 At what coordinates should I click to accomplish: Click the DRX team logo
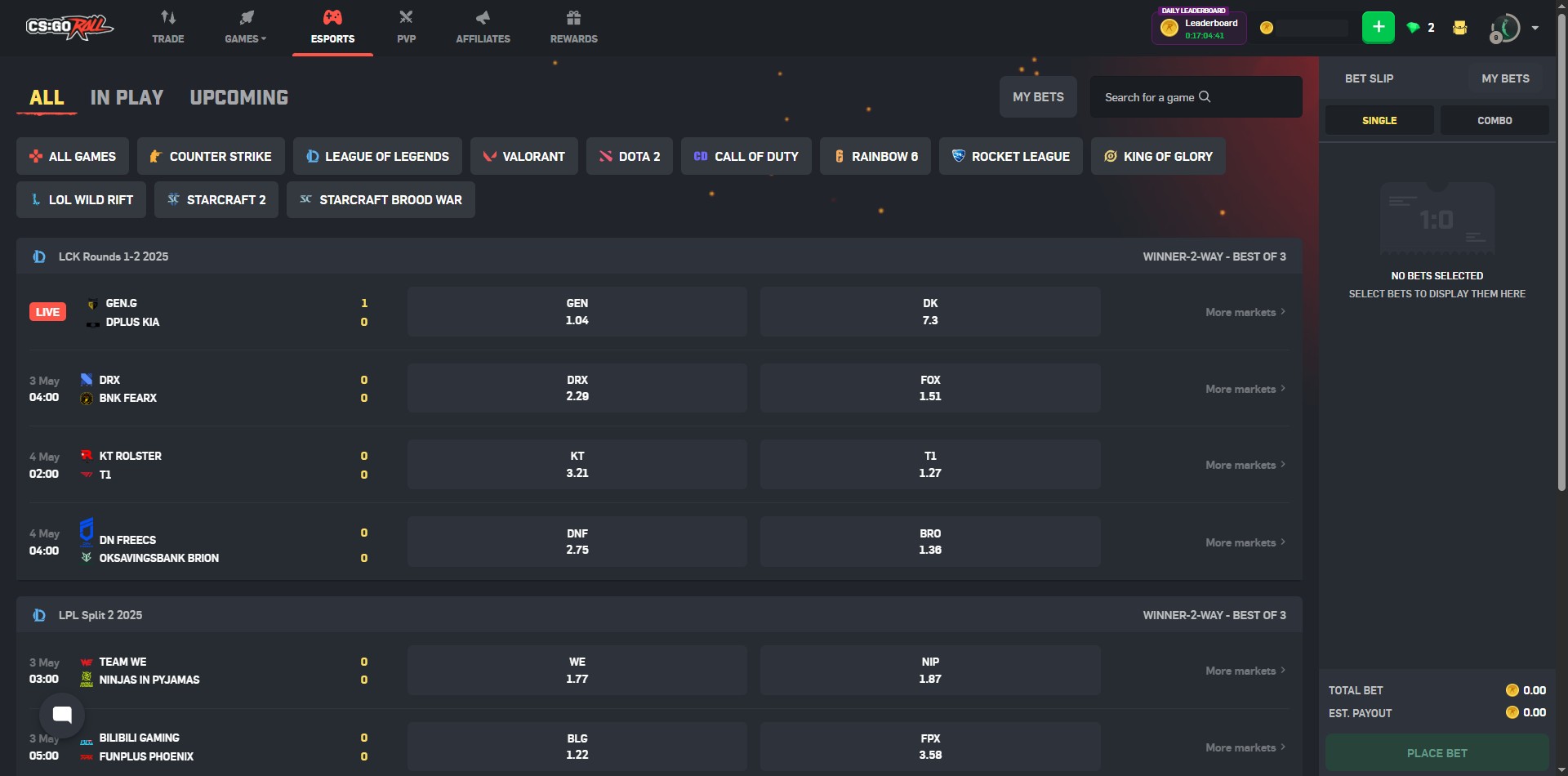click(87, 380)
